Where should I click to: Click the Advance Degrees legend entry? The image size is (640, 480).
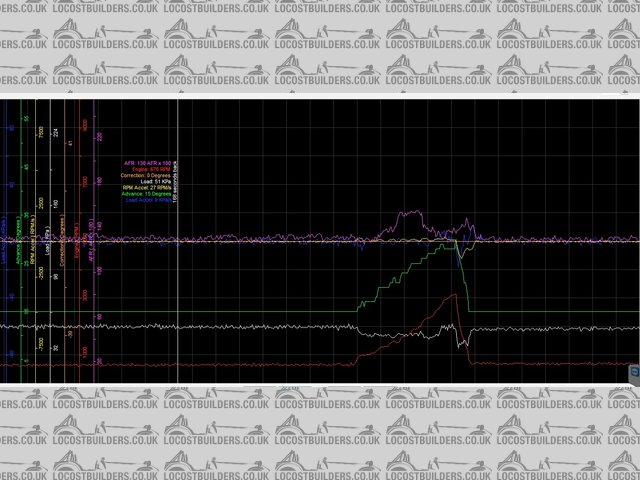[x=148, y=193]
